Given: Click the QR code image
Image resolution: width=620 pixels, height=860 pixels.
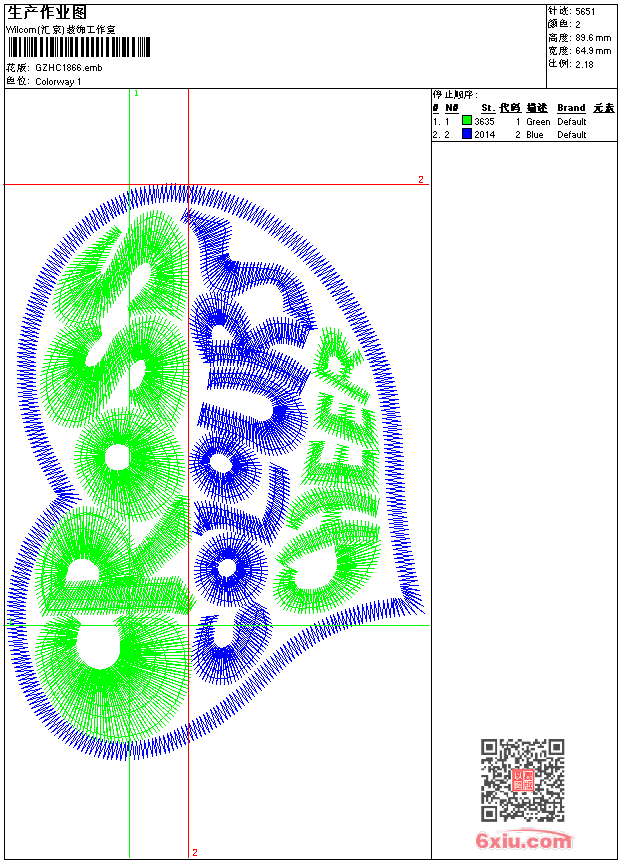Looking at the screenshot, I should tap(522, 780).
